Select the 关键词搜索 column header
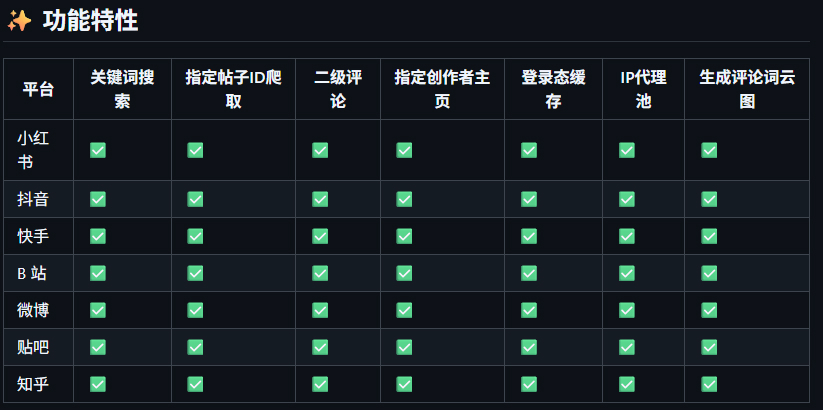The image size is (823, 410). 122,89
